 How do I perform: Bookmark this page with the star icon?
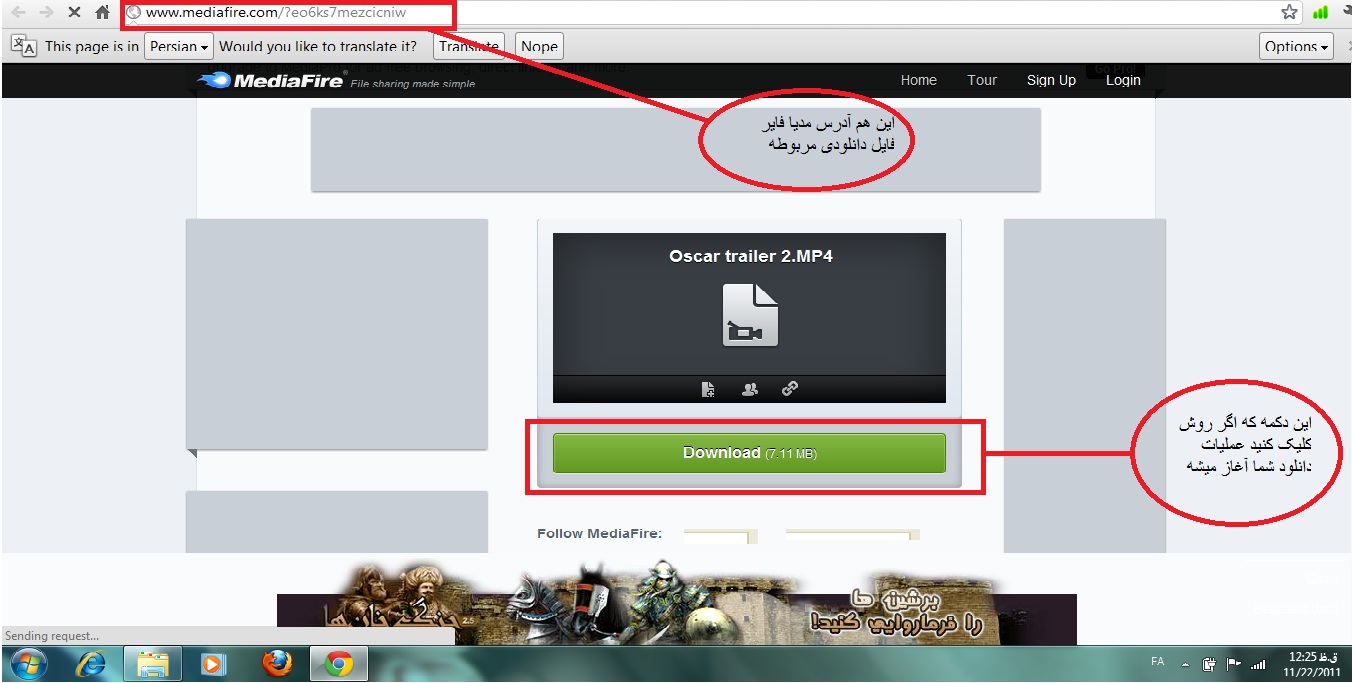pyautogui.click(x=1290, y=13)
